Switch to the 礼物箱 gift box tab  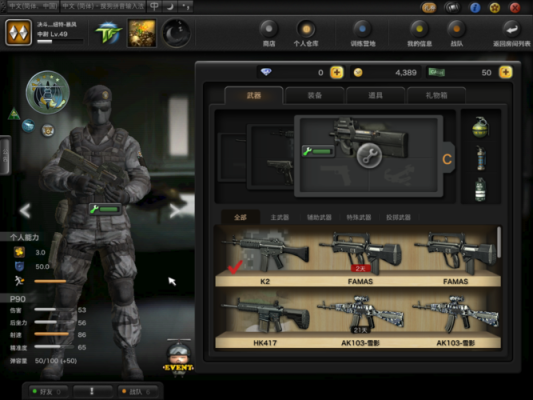click(x=436, y=95)
